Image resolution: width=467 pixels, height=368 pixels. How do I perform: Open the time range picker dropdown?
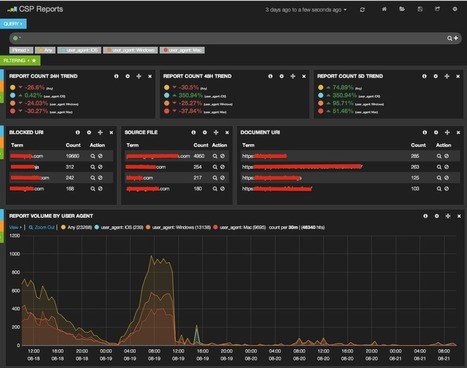click(306, 10)
